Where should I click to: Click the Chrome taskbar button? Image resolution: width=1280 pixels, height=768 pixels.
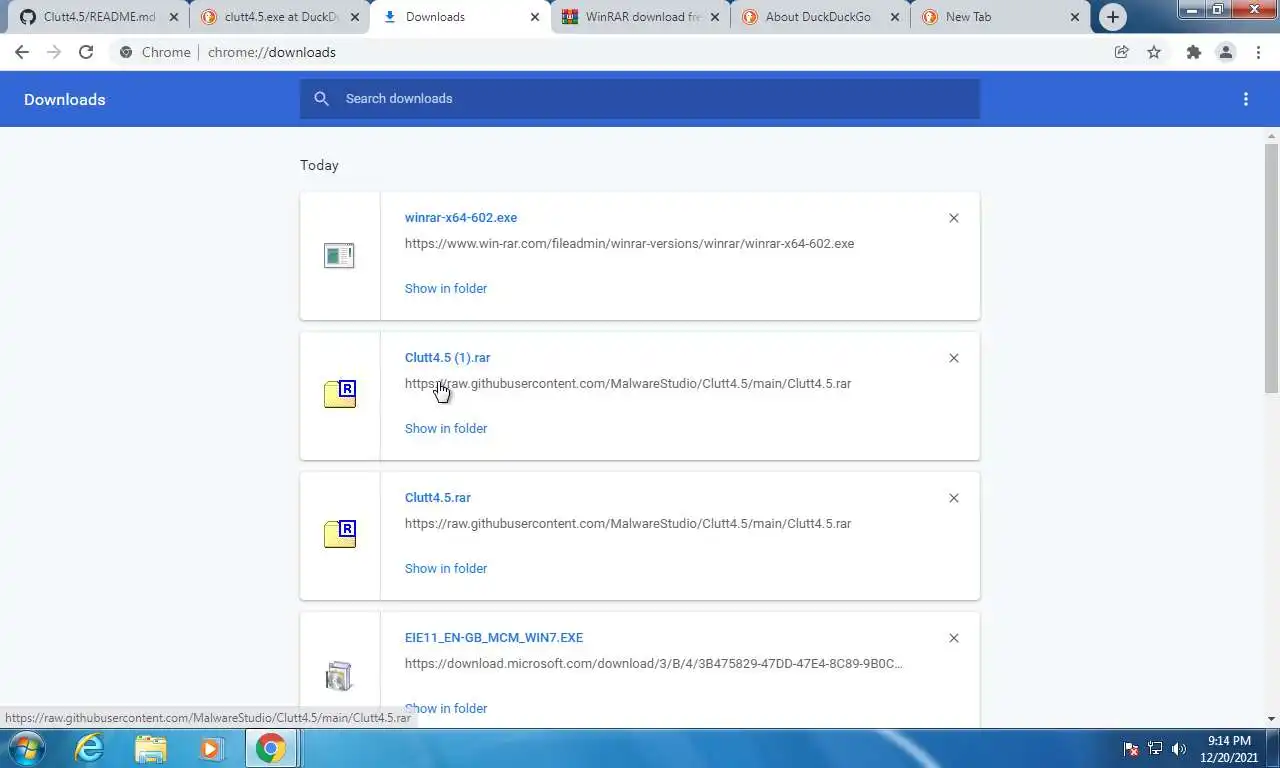click(270, 748)
